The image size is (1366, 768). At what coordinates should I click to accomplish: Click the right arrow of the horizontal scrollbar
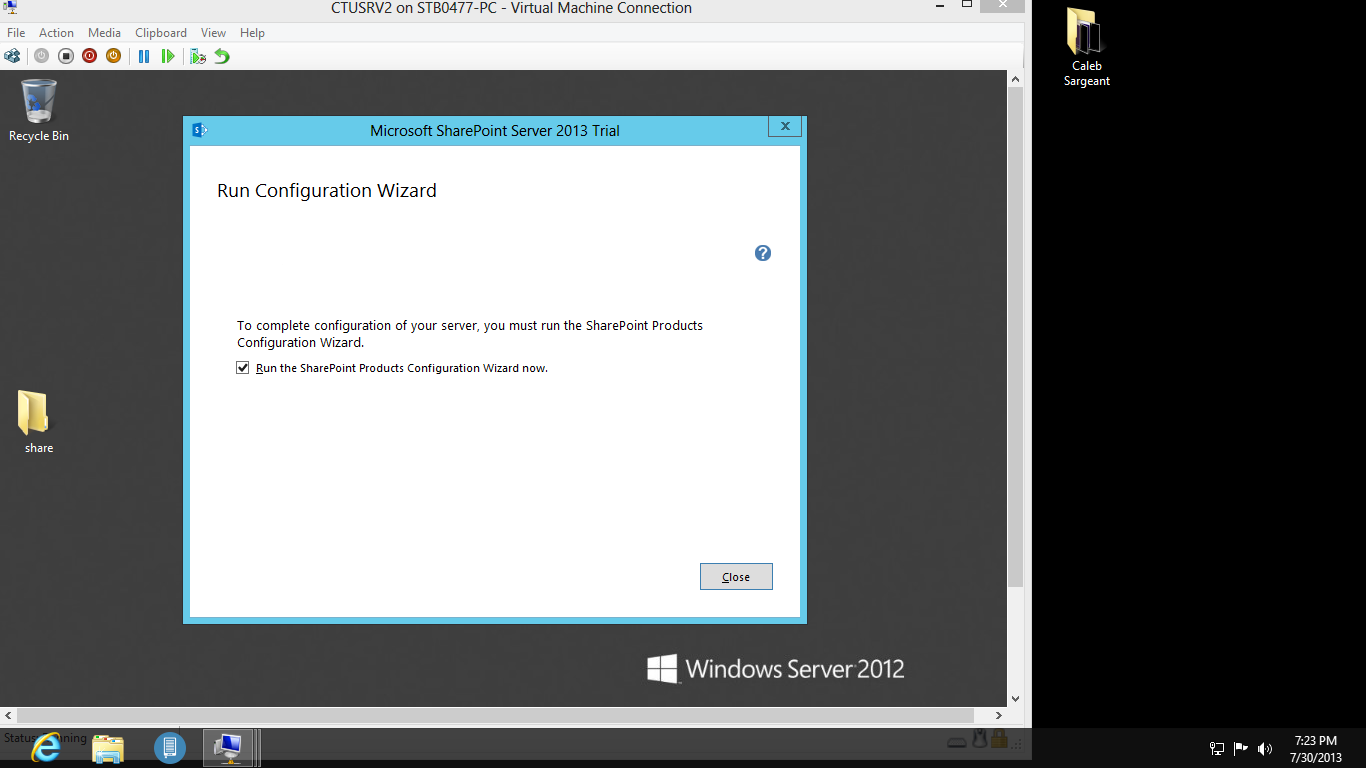(x=999, y=716)
